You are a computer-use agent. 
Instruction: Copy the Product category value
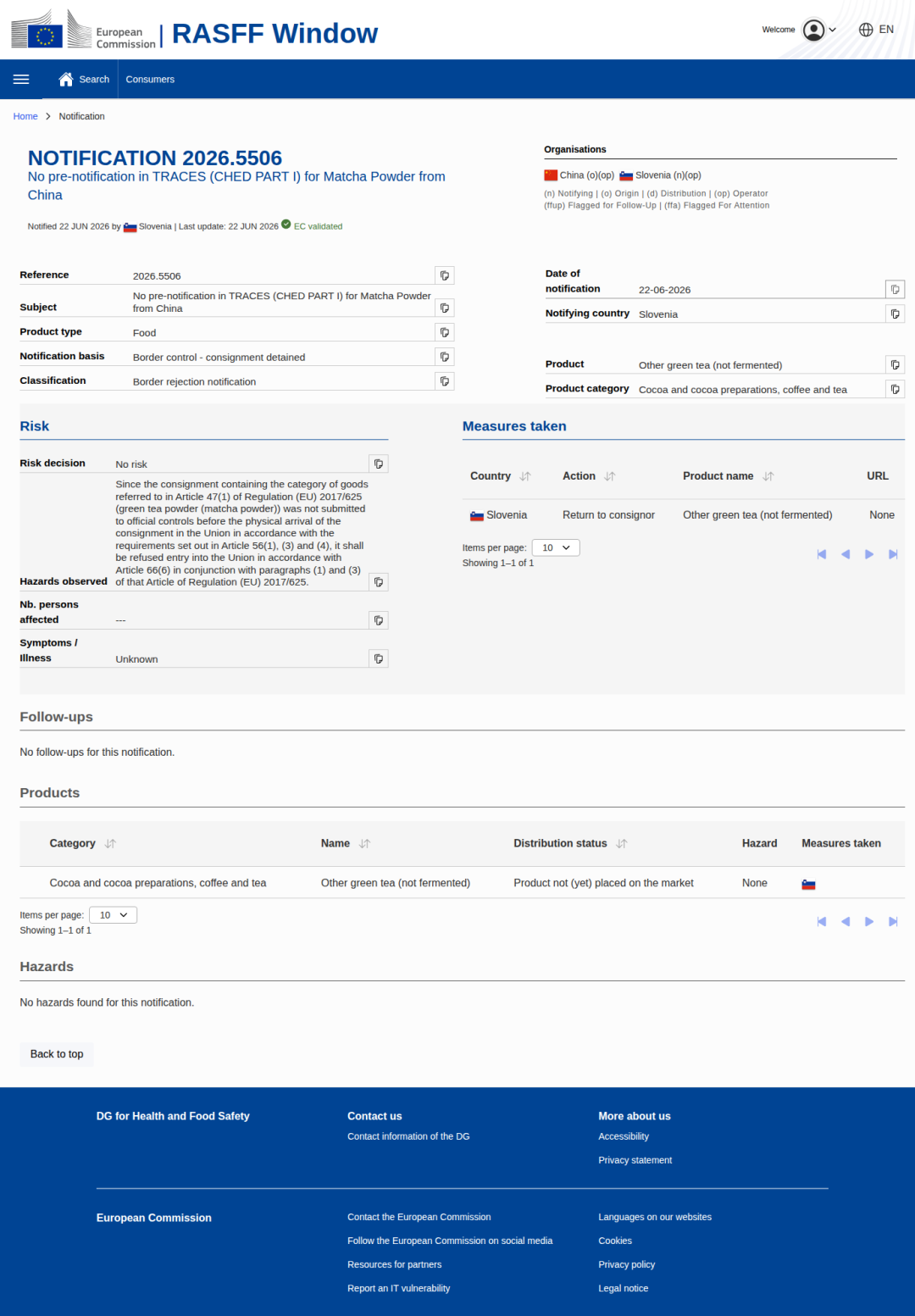(895, 389)
